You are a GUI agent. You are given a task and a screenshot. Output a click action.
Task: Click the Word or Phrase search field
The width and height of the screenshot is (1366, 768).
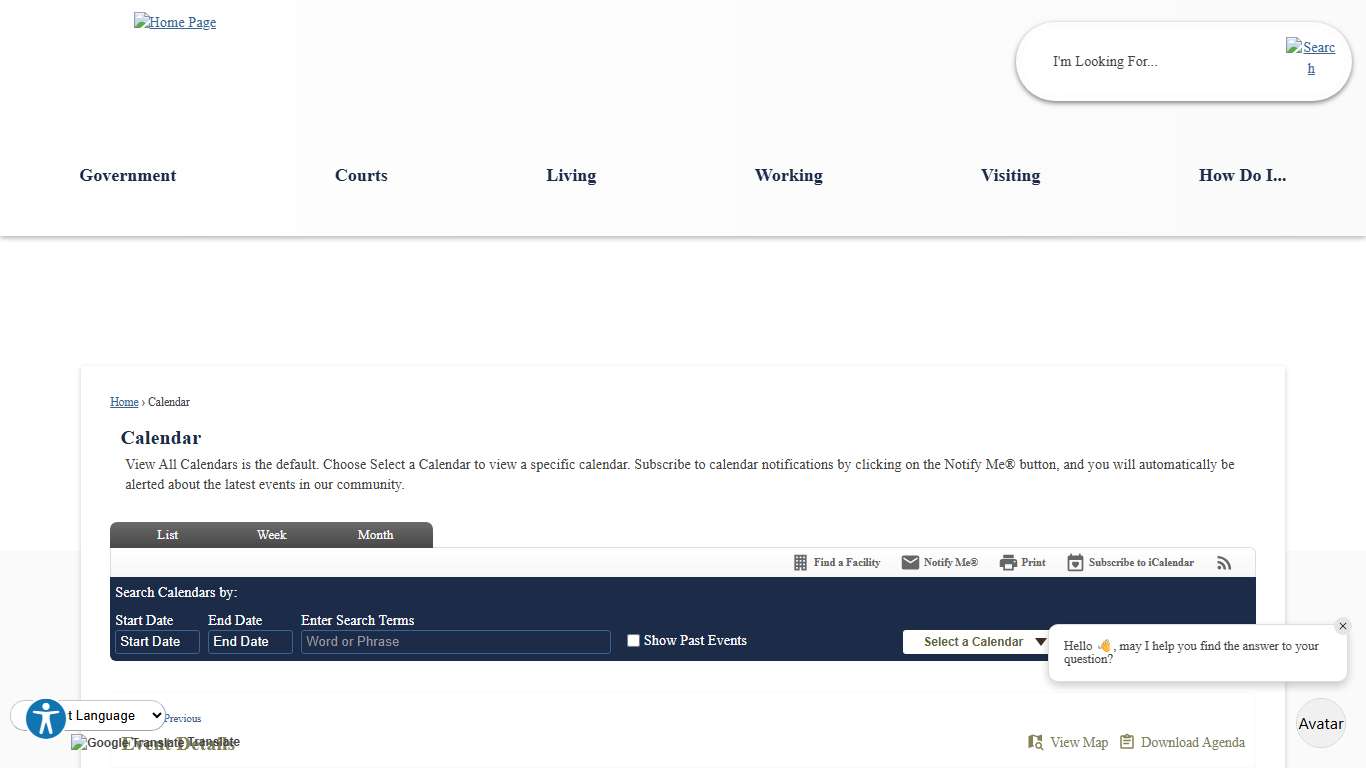[x=455, y=642]
